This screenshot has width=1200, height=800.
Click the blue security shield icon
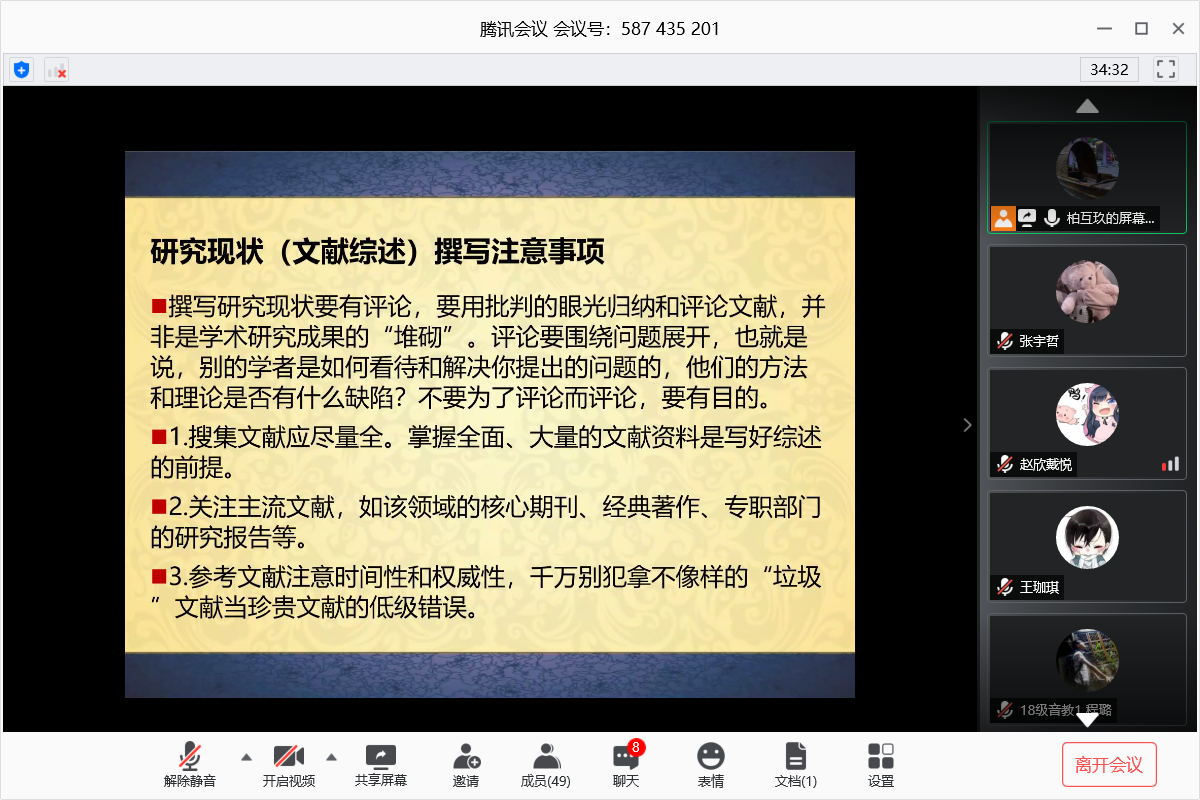click(21, 69)
